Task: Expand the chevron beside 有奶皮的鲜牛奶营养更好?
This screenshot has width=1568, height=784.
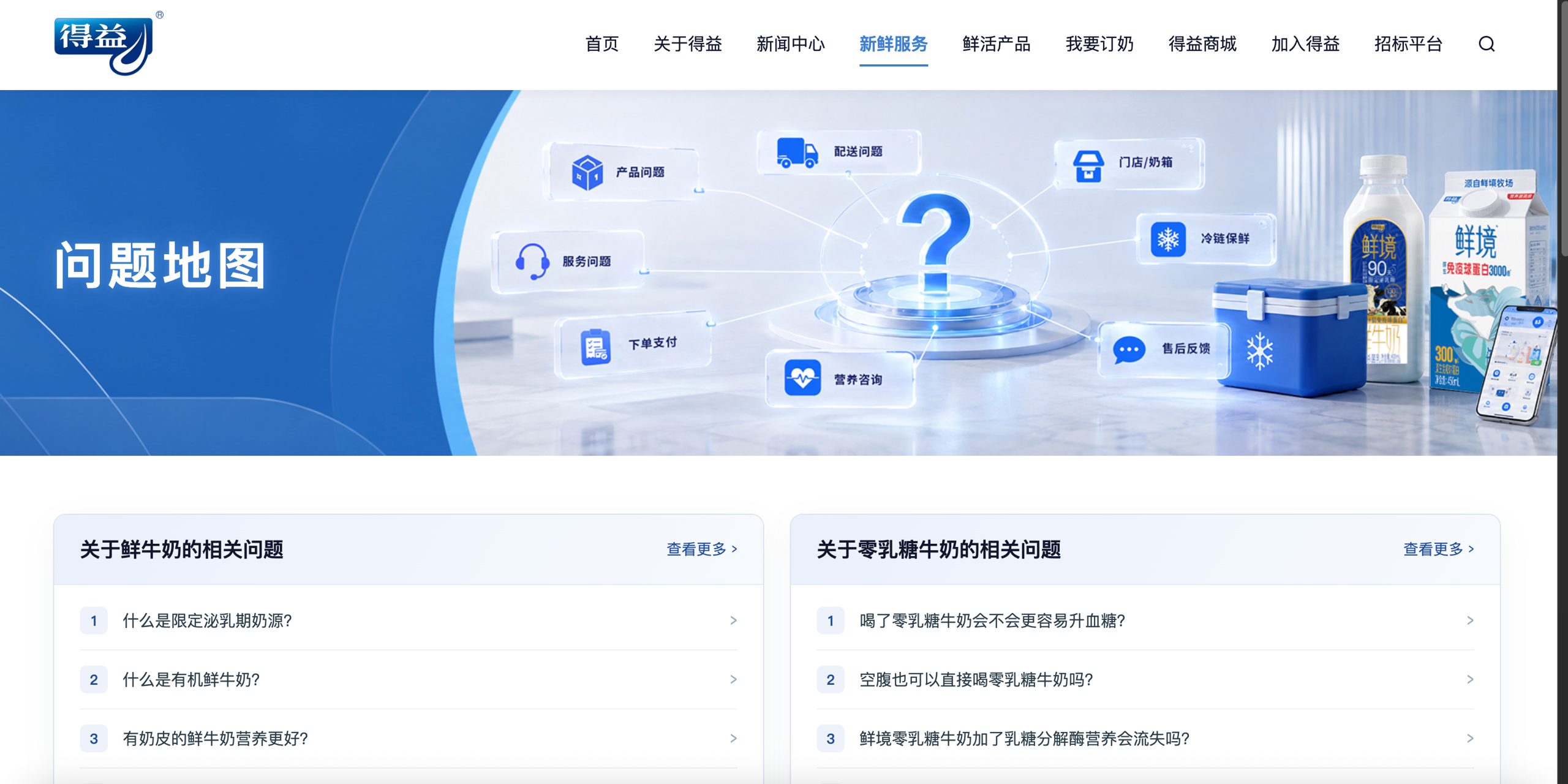Action: pos(733,738)
